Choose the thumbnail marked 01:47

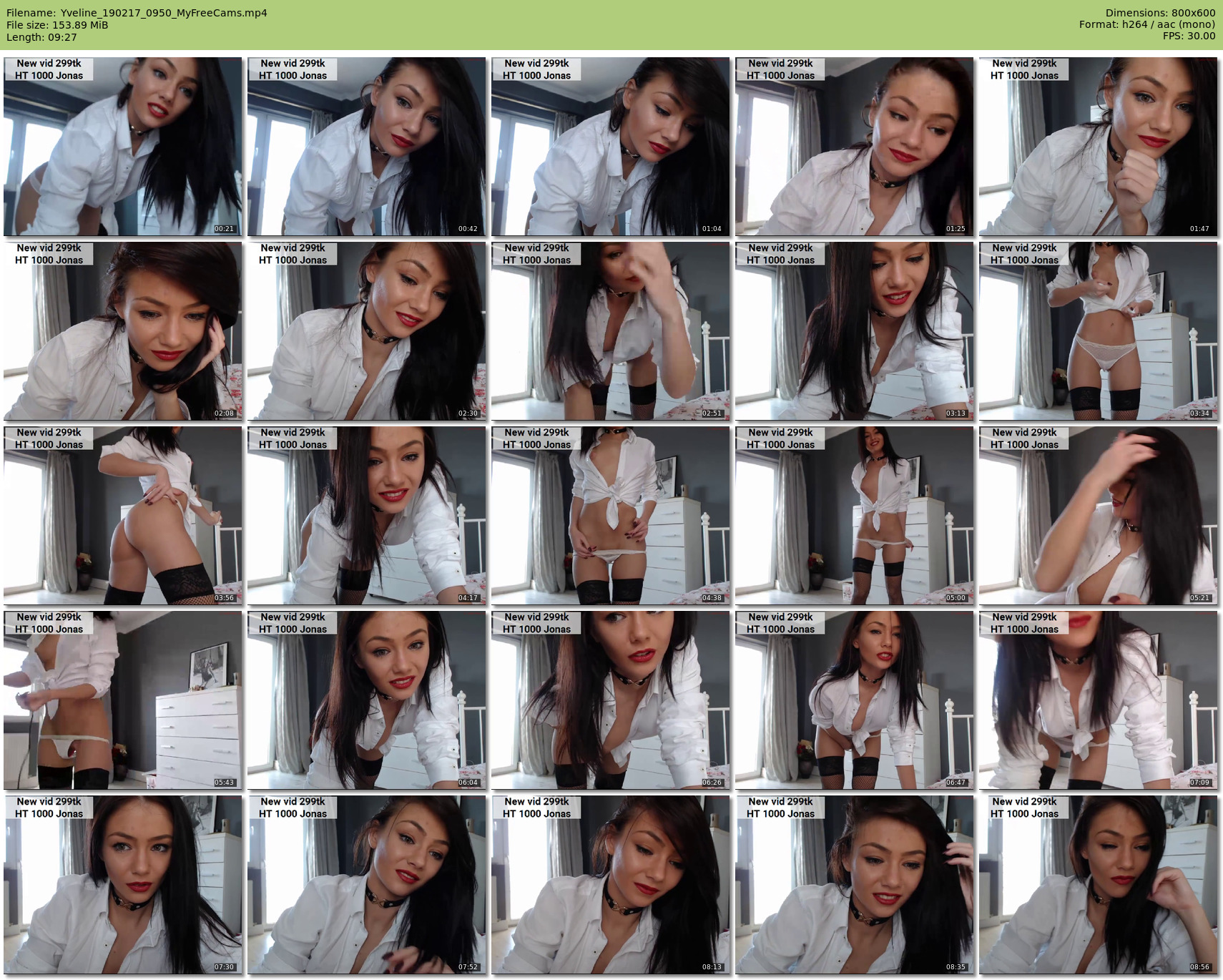click(x=1099, y=147)
